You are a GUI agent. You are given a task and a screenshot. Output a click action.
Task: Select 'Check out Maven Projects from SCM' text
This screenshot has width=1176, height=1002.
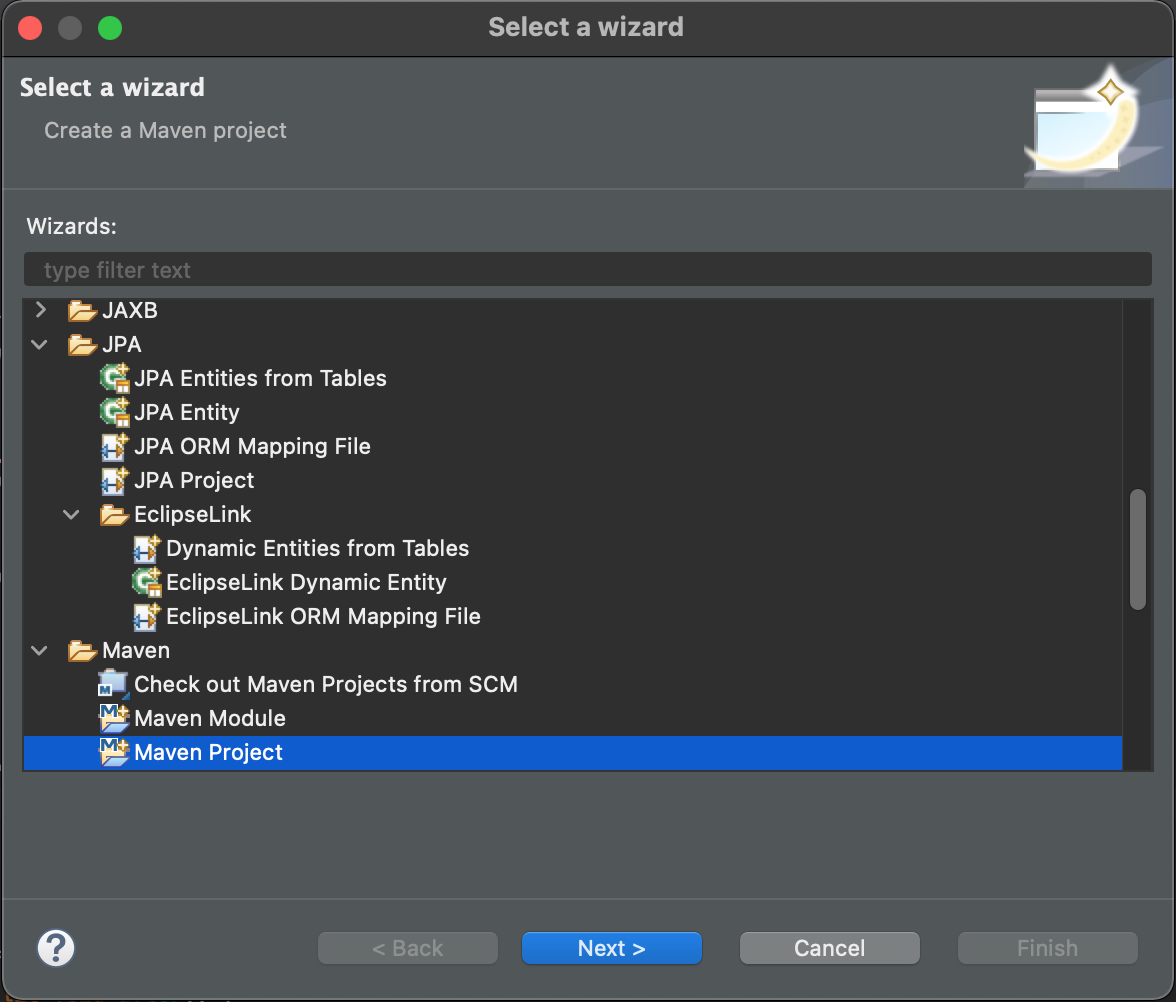[326, 684]
